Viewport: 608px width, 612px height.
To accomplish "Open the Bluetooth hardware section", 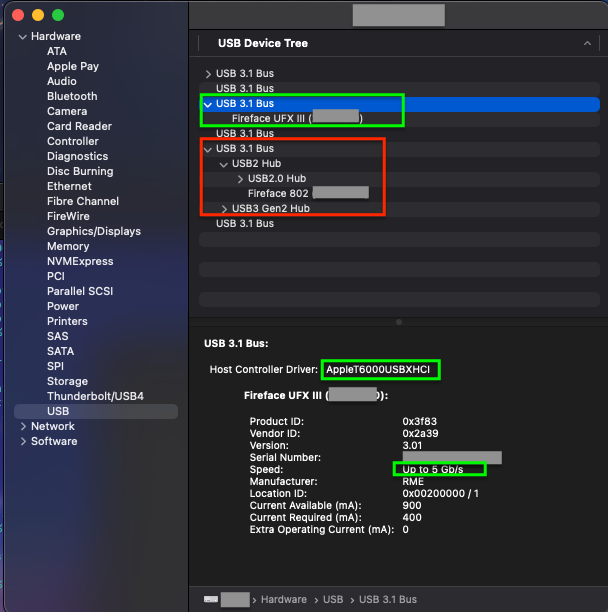I will [x=72, y=96].
